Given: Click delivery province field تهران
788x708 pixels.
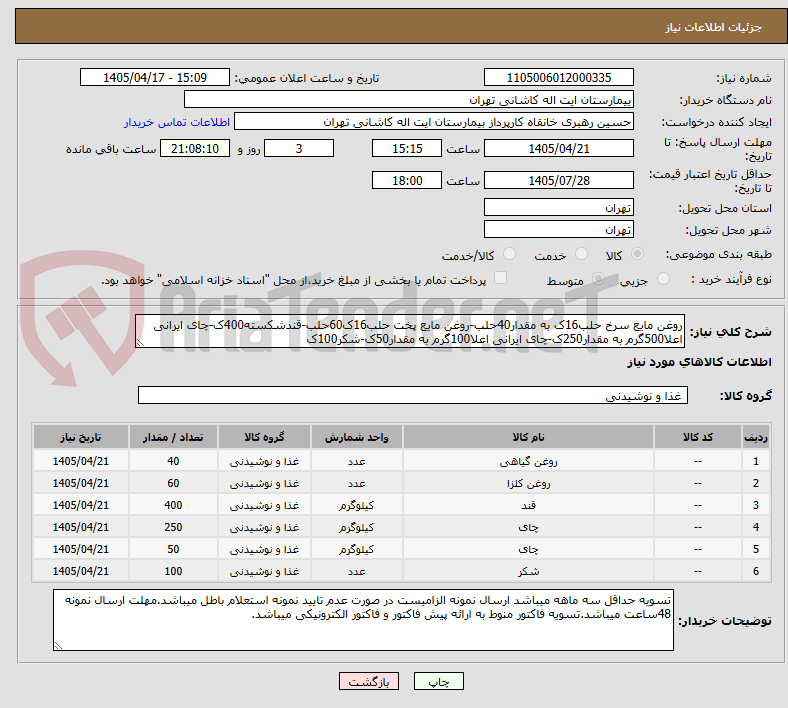Looking at the screenshot, I should coord(559,207).
